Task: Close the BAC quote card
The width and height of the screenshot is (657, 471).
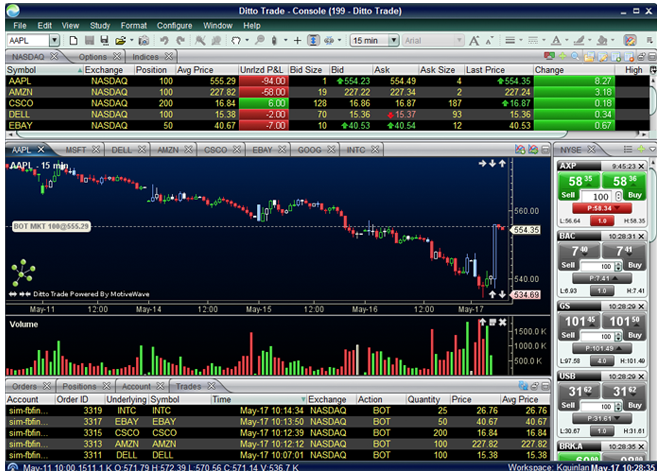Action: click(x=641, y=236)
